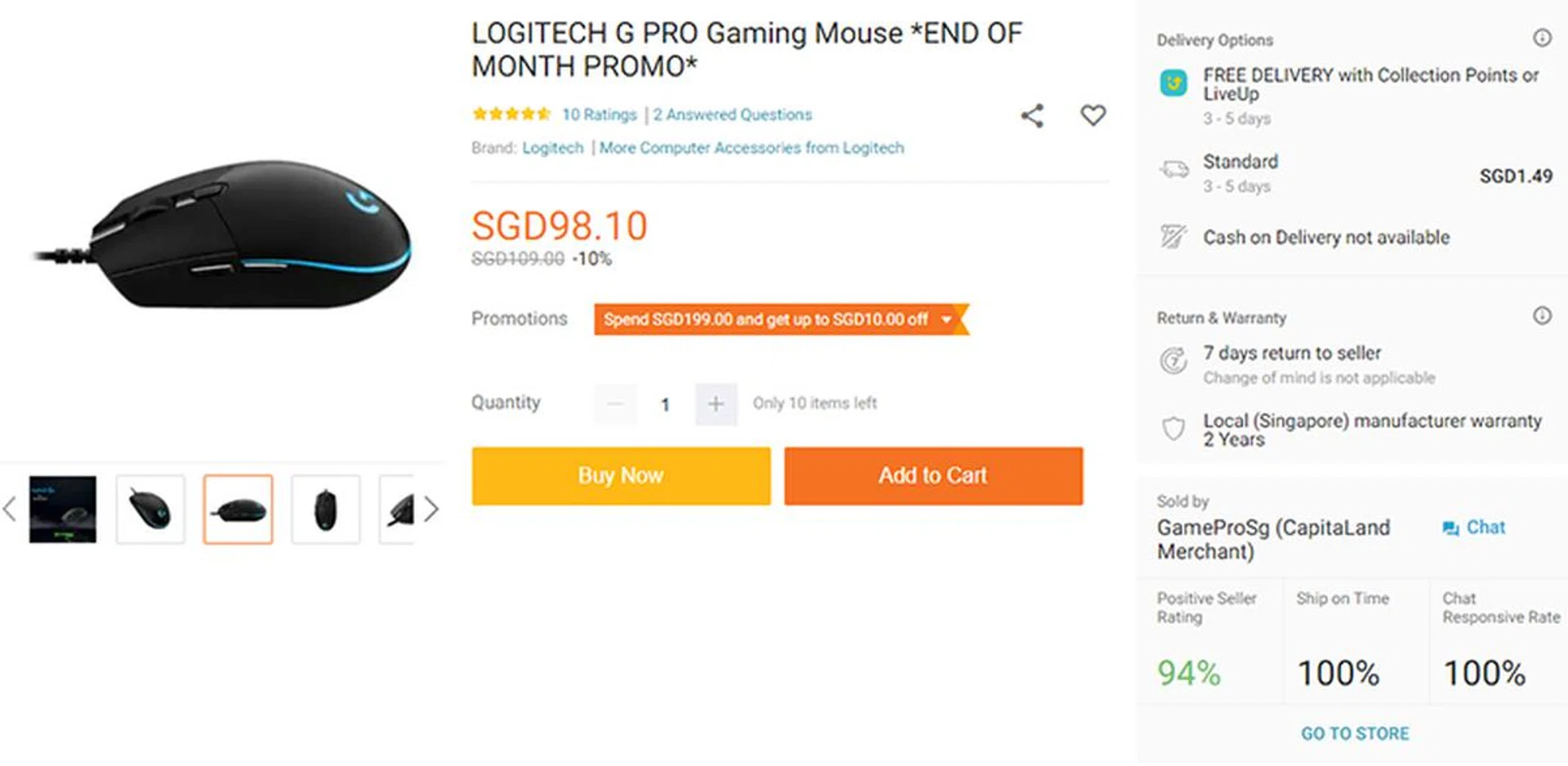Add product to wishlist with heart icon
This screenshot has width=1568, height=766.
click(1093, 115)
